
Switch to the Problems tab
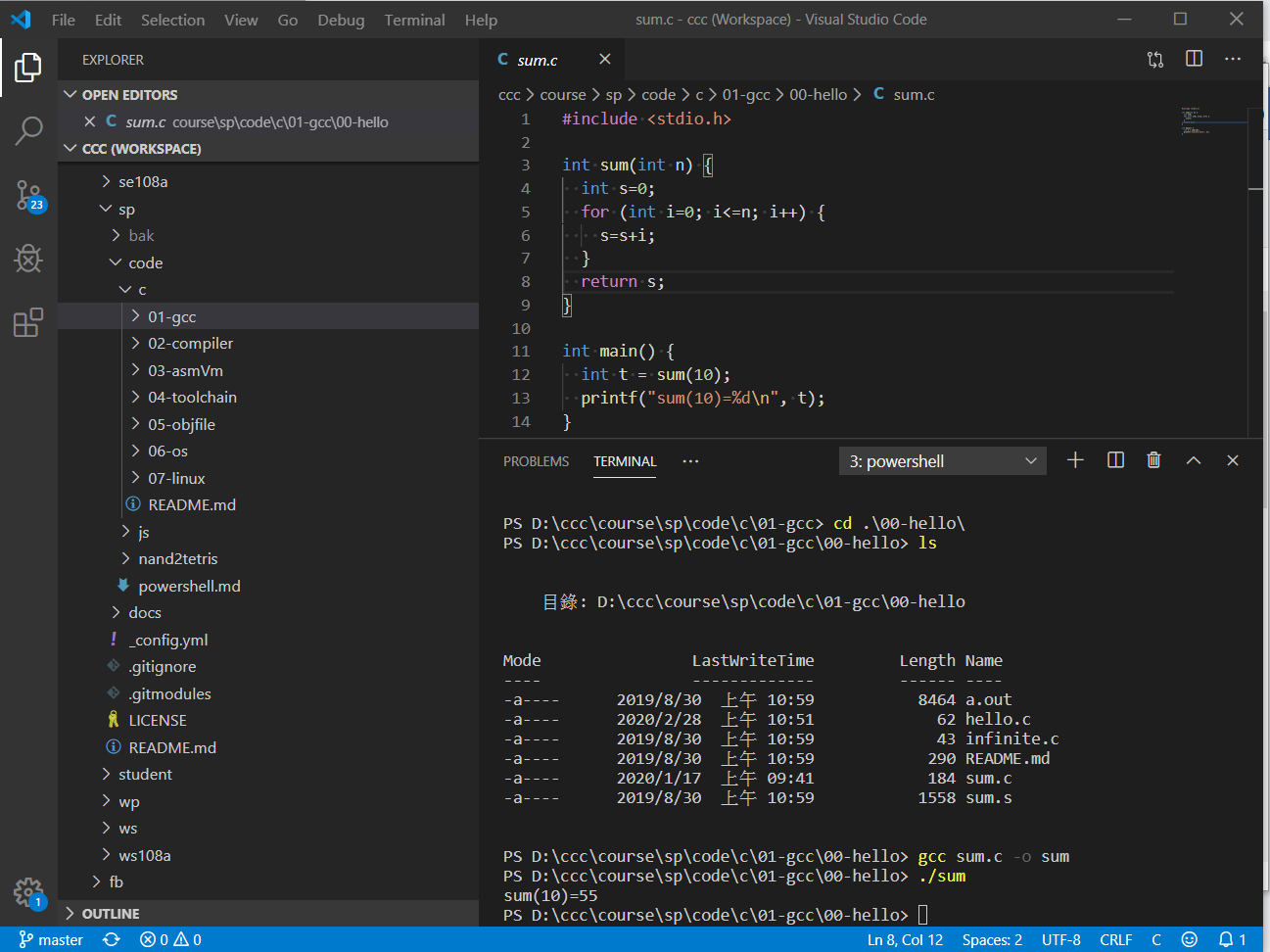coord(536,461)
